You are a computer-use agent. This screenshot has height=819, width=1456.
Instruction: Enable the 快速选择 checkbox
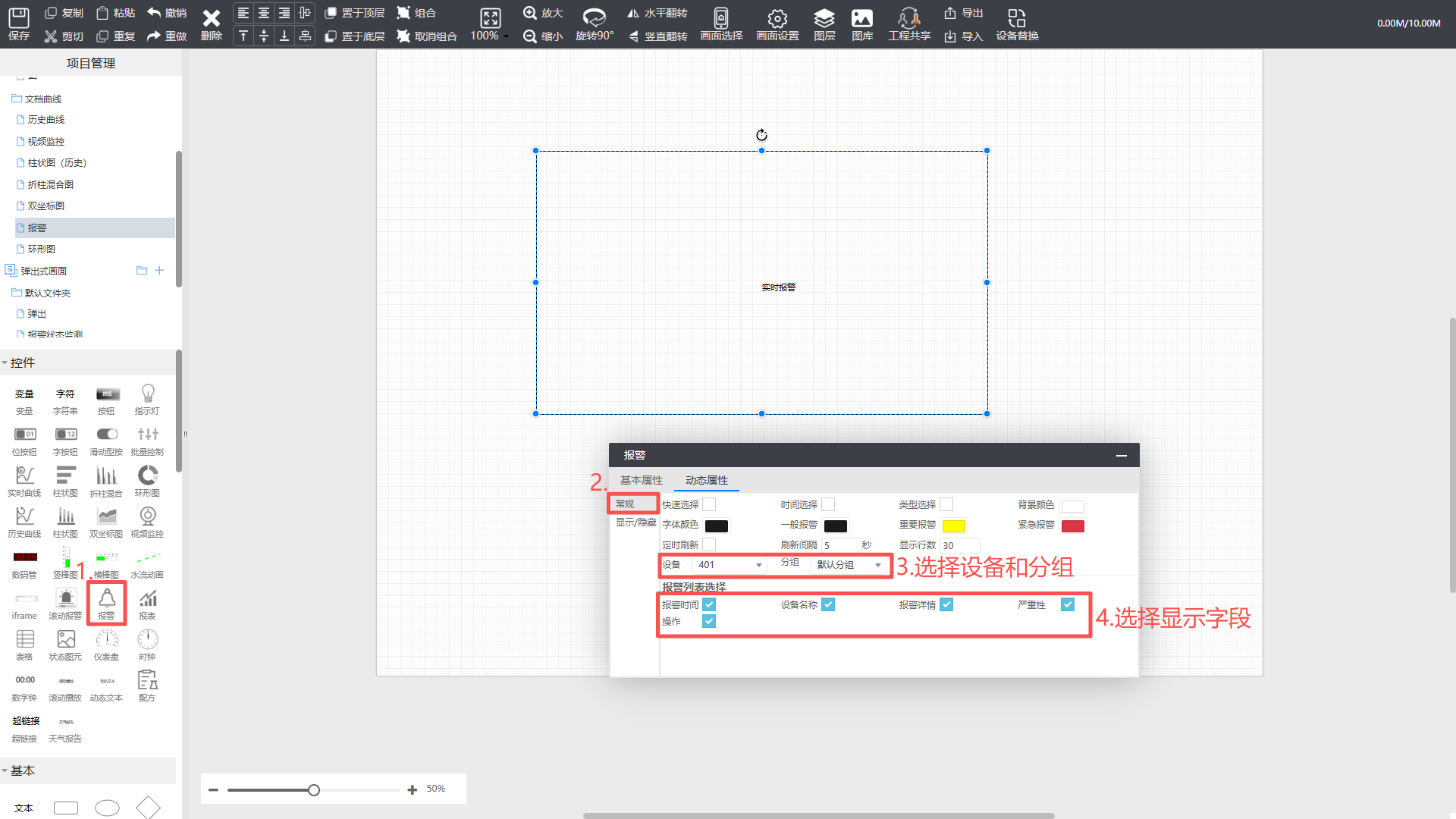pos(709,504)
